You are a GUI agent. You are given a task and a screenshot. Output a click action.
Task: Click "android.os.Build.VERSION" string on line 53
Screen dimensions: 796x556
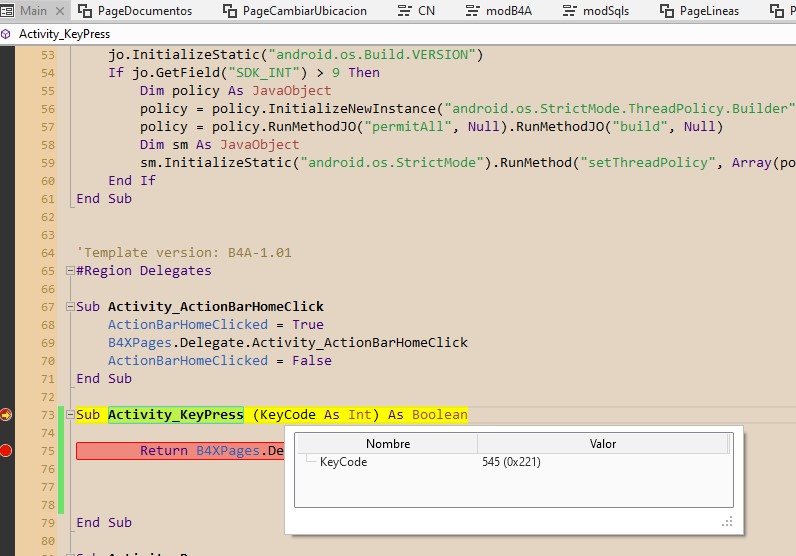[x=372, y=55]
